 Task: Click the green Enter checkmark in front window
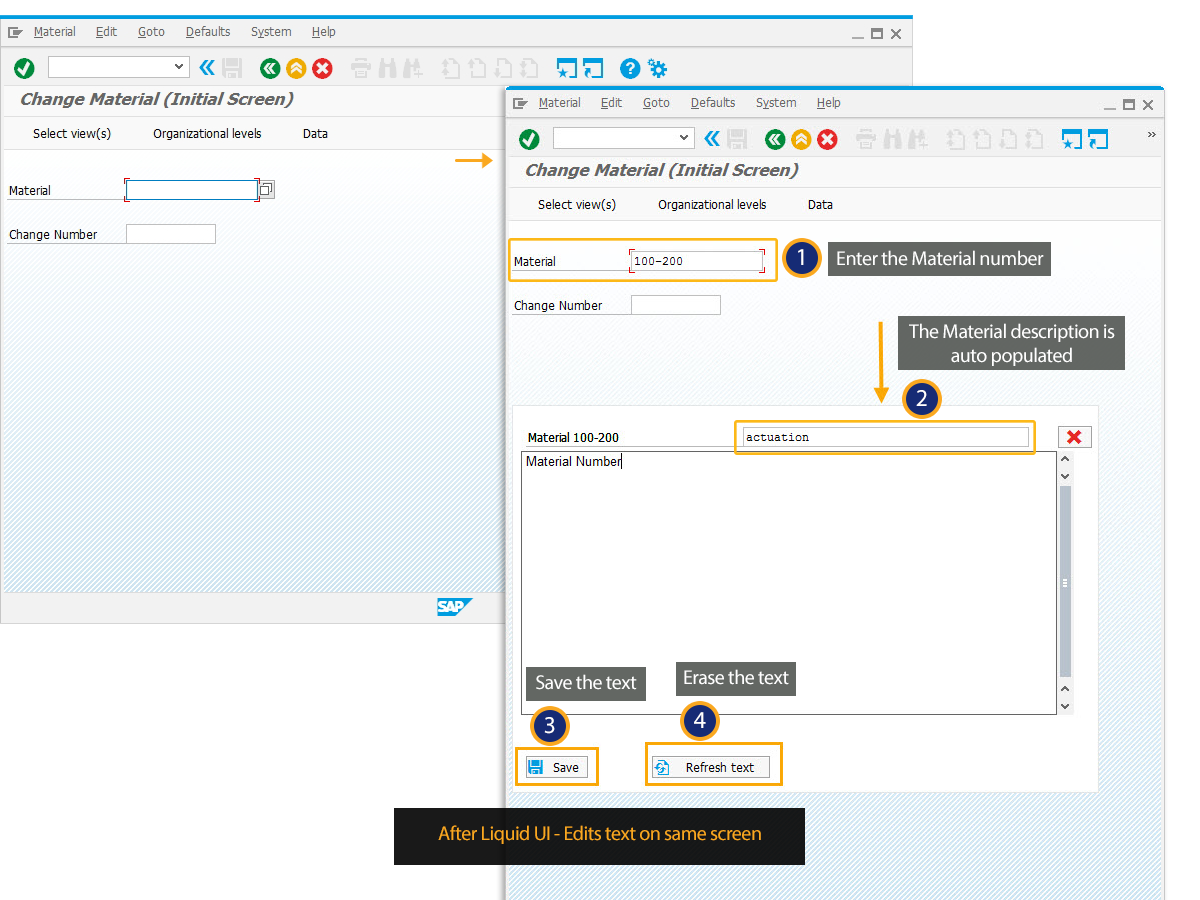coord(529,139)
